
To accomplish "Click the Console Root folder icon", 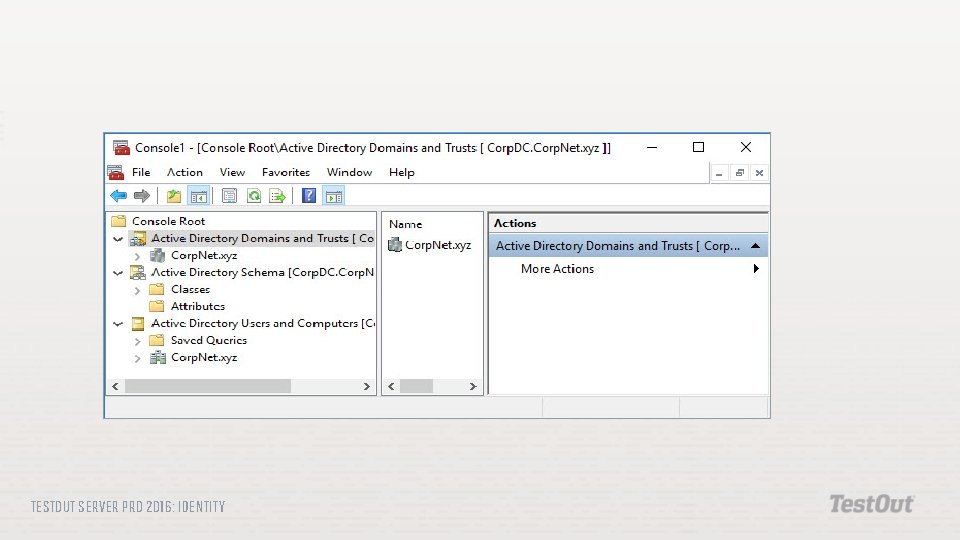I will point(119,221).
